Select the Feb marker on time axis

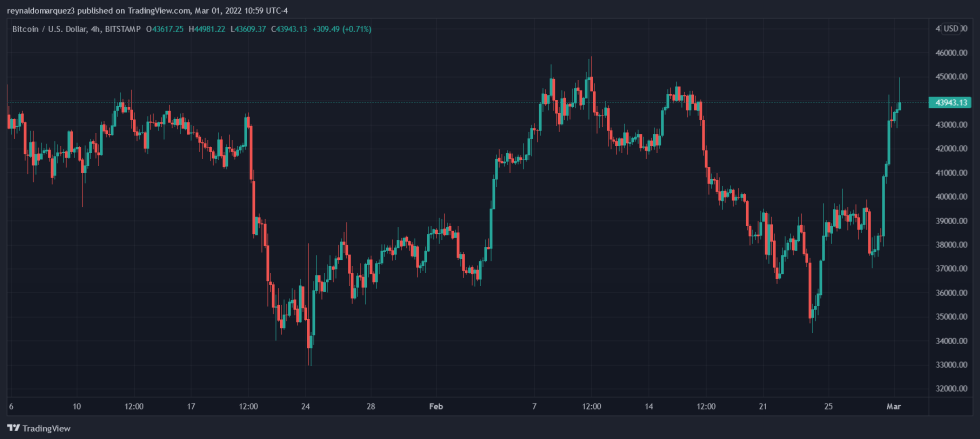[434, 407]
